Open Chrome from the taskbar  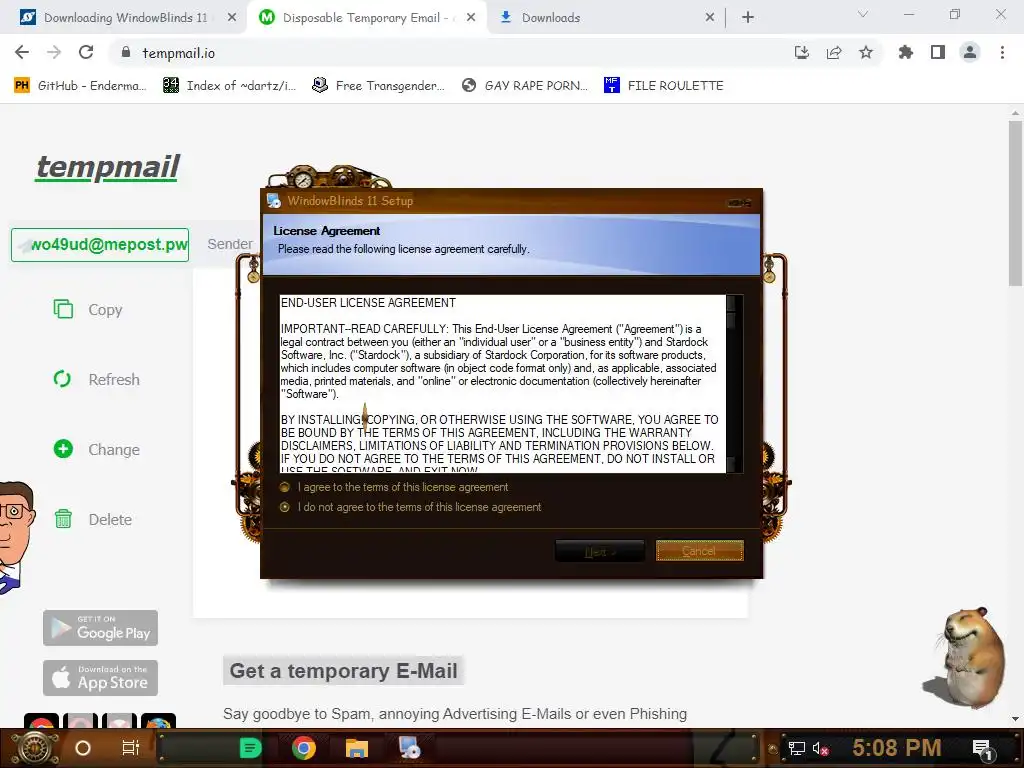[x=304, y=748]
